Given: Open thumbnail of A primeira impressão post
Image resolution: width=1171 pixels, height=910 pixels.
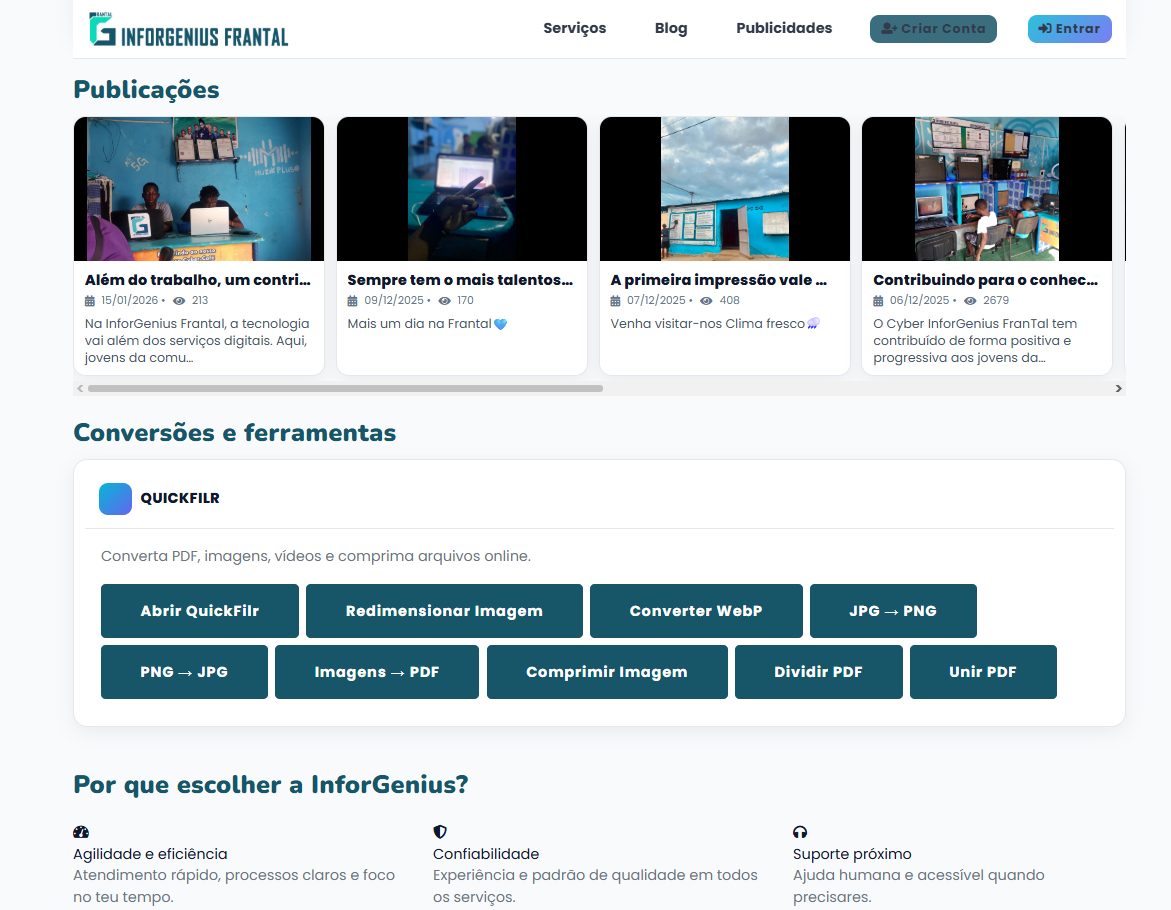Looking at the screenshot, I should coord(724,189).
